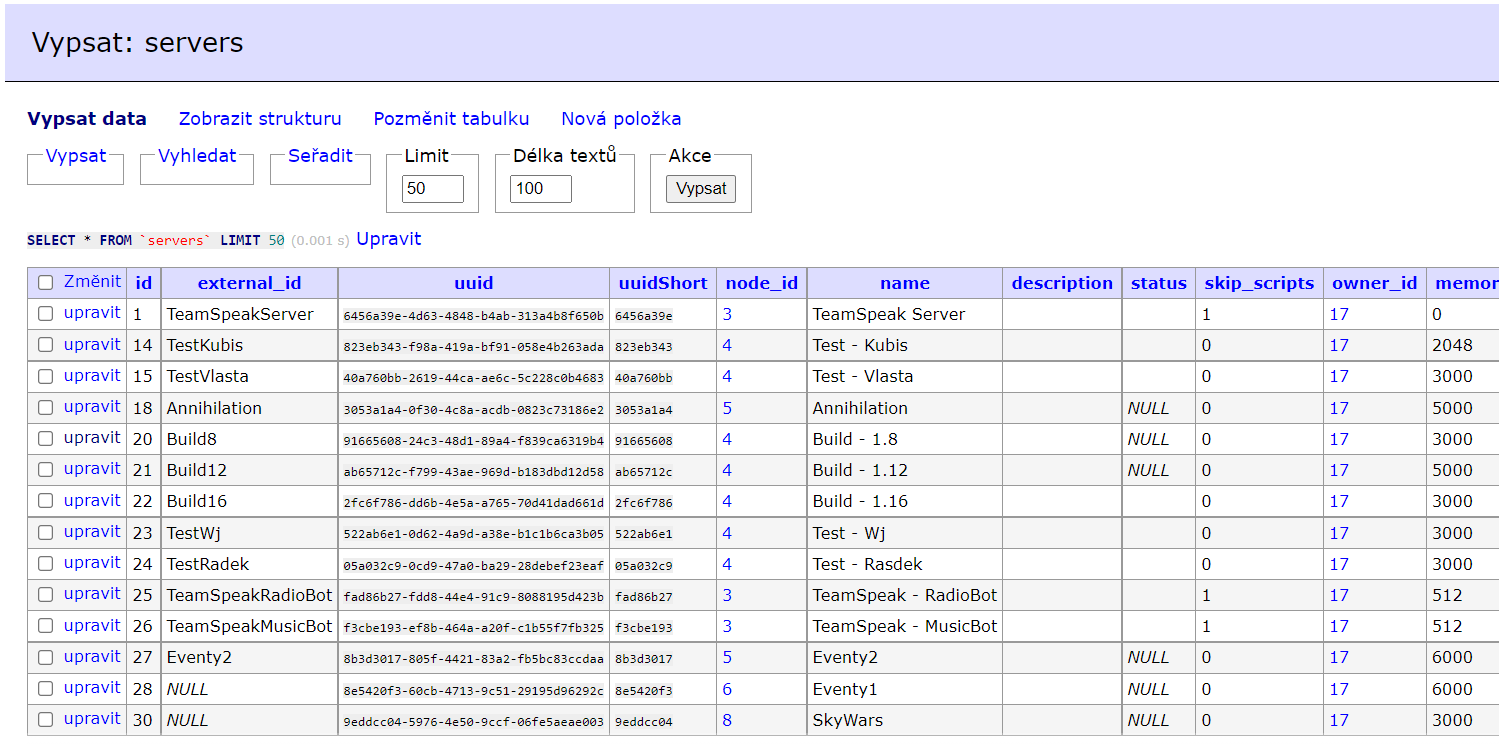Screen dimensions: 1499x748
Task: Sort by uuidShort column header
Action: pos(663,283)
